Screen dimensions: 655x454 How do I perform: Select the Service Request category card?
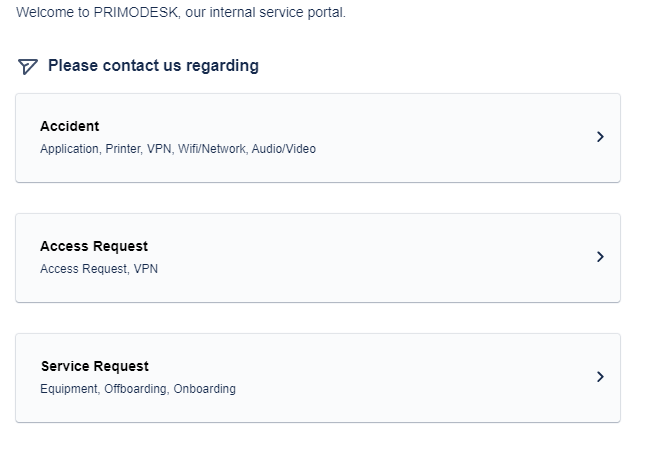[318, 378]
